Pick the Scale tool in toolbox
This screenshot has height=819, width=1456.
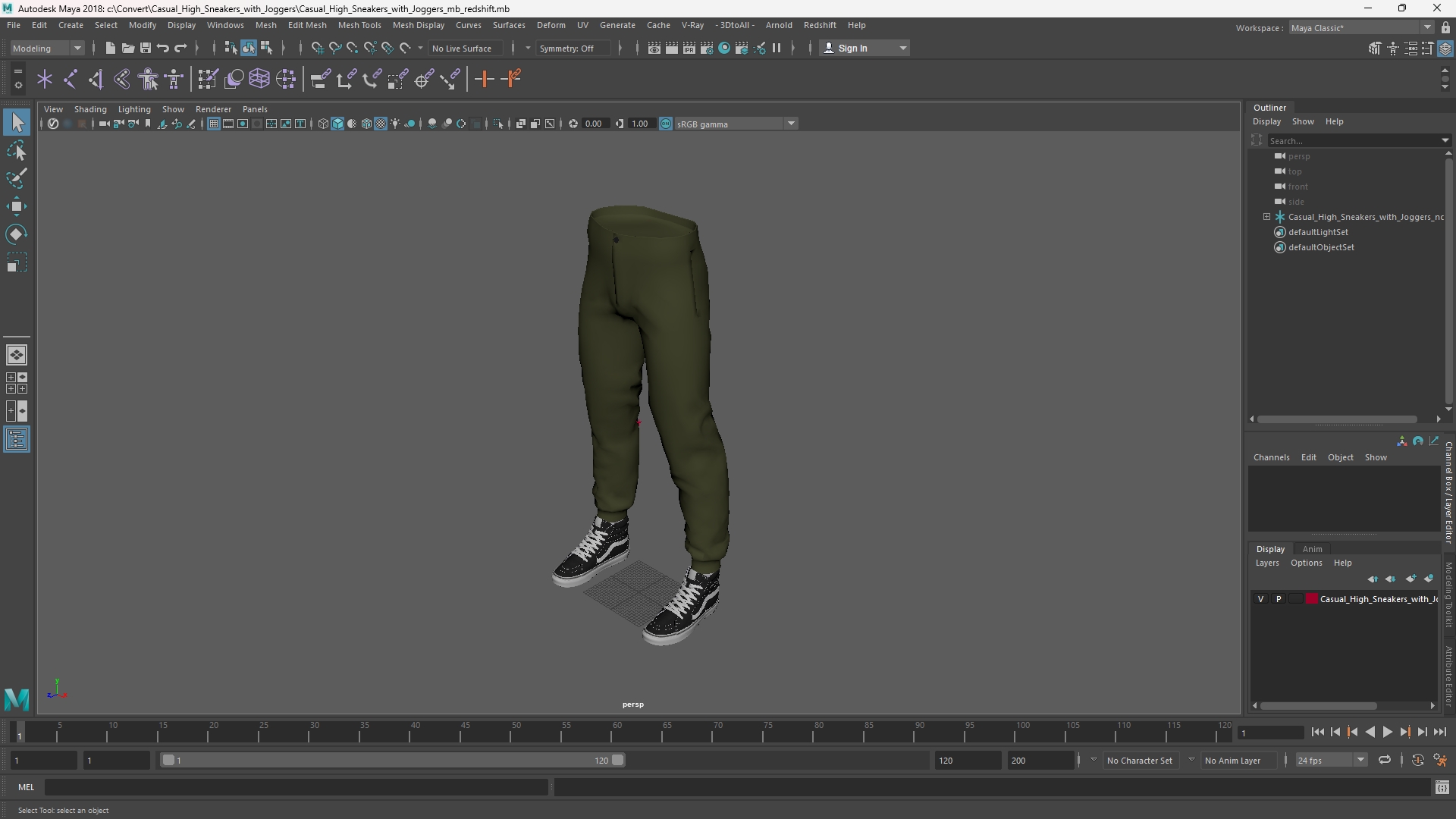coord(17,262)
